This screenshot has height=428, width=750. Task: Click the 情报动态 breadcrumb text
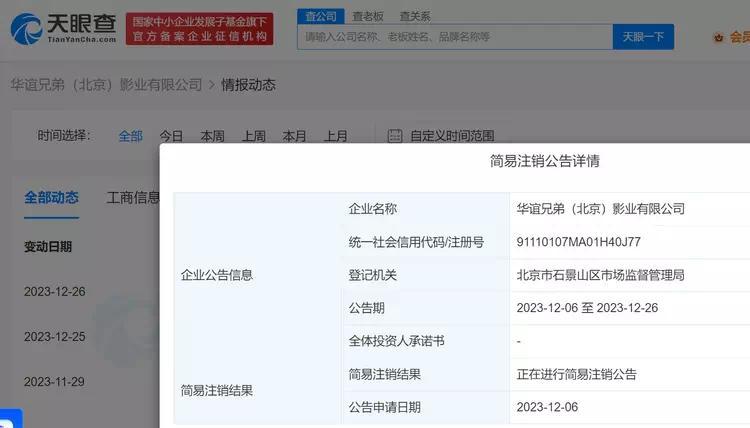pos(248,85)
